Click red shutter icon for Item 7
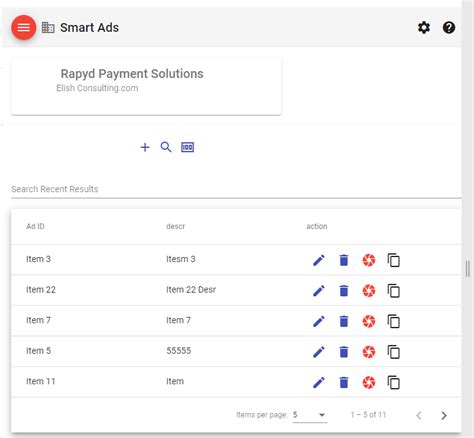 click(369, 321)
